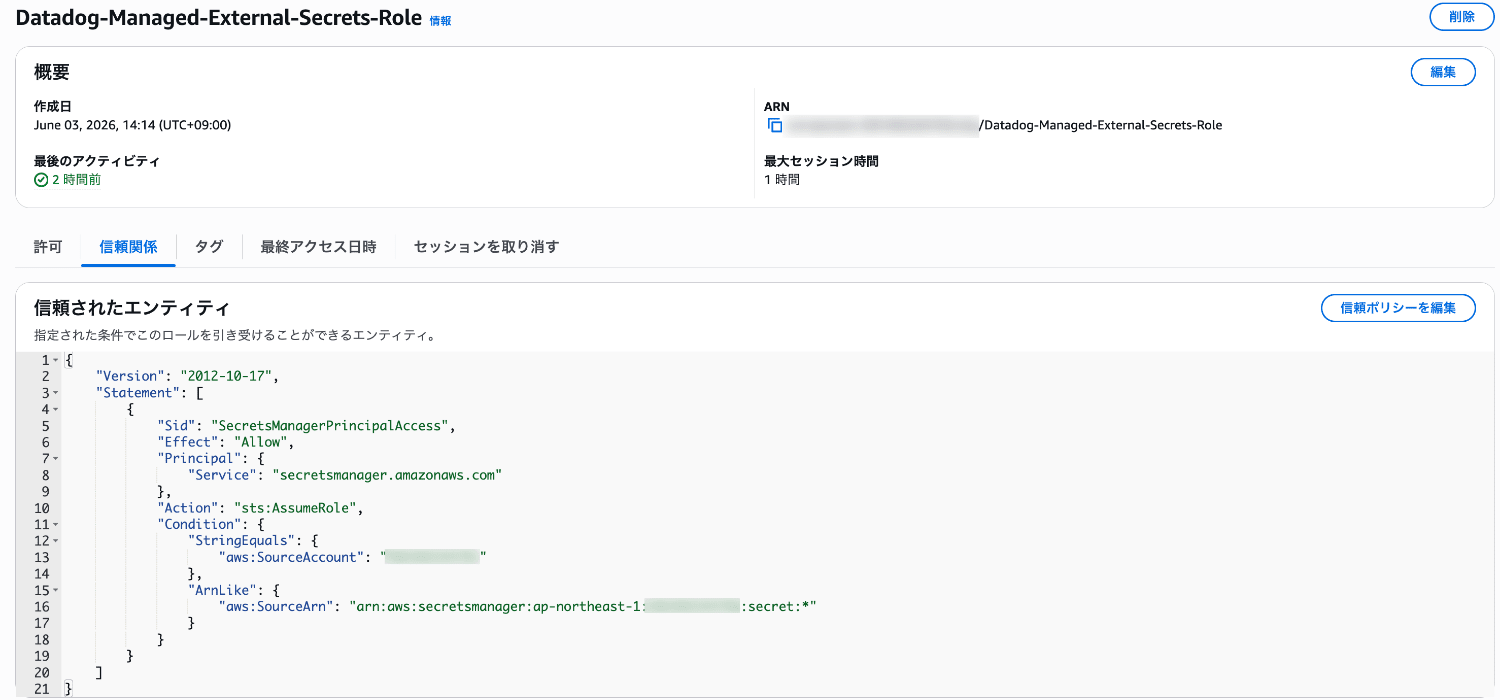Collapse the Principal block fold at line 7
1500x700 pixels.
click(x=56, y=459)
